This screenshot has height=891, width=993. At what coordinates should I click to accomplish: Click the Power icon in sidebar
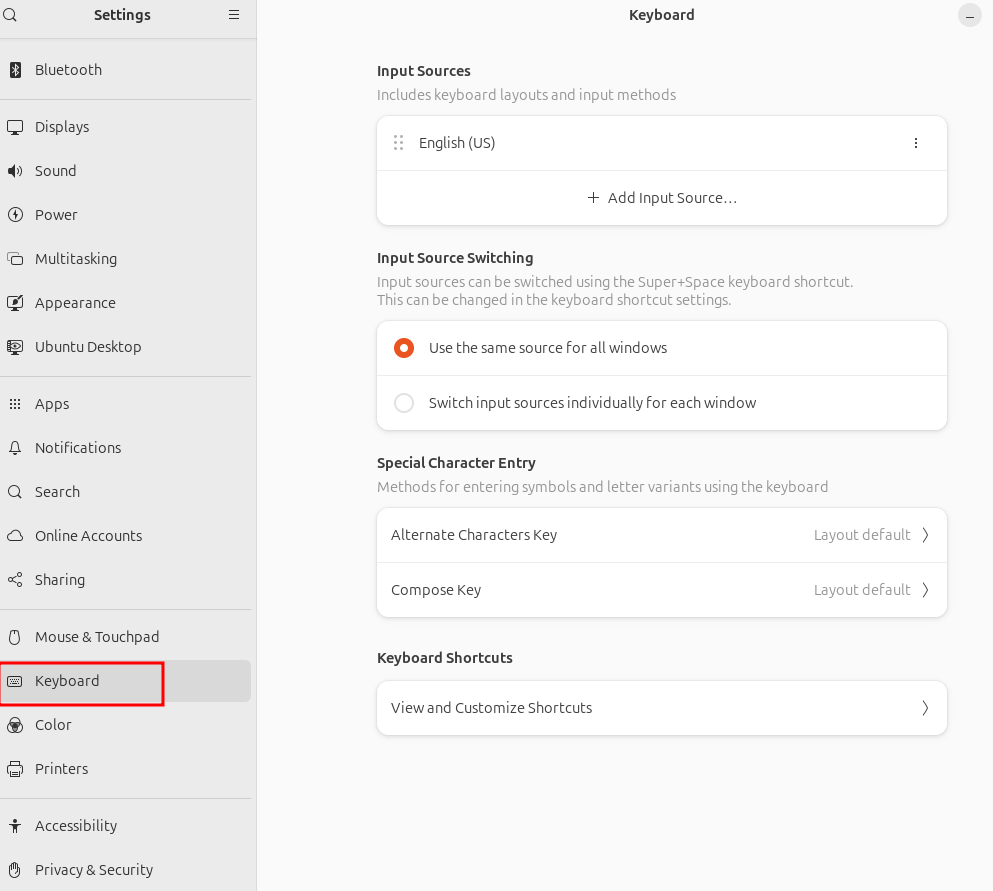click(x=15, y=215)
